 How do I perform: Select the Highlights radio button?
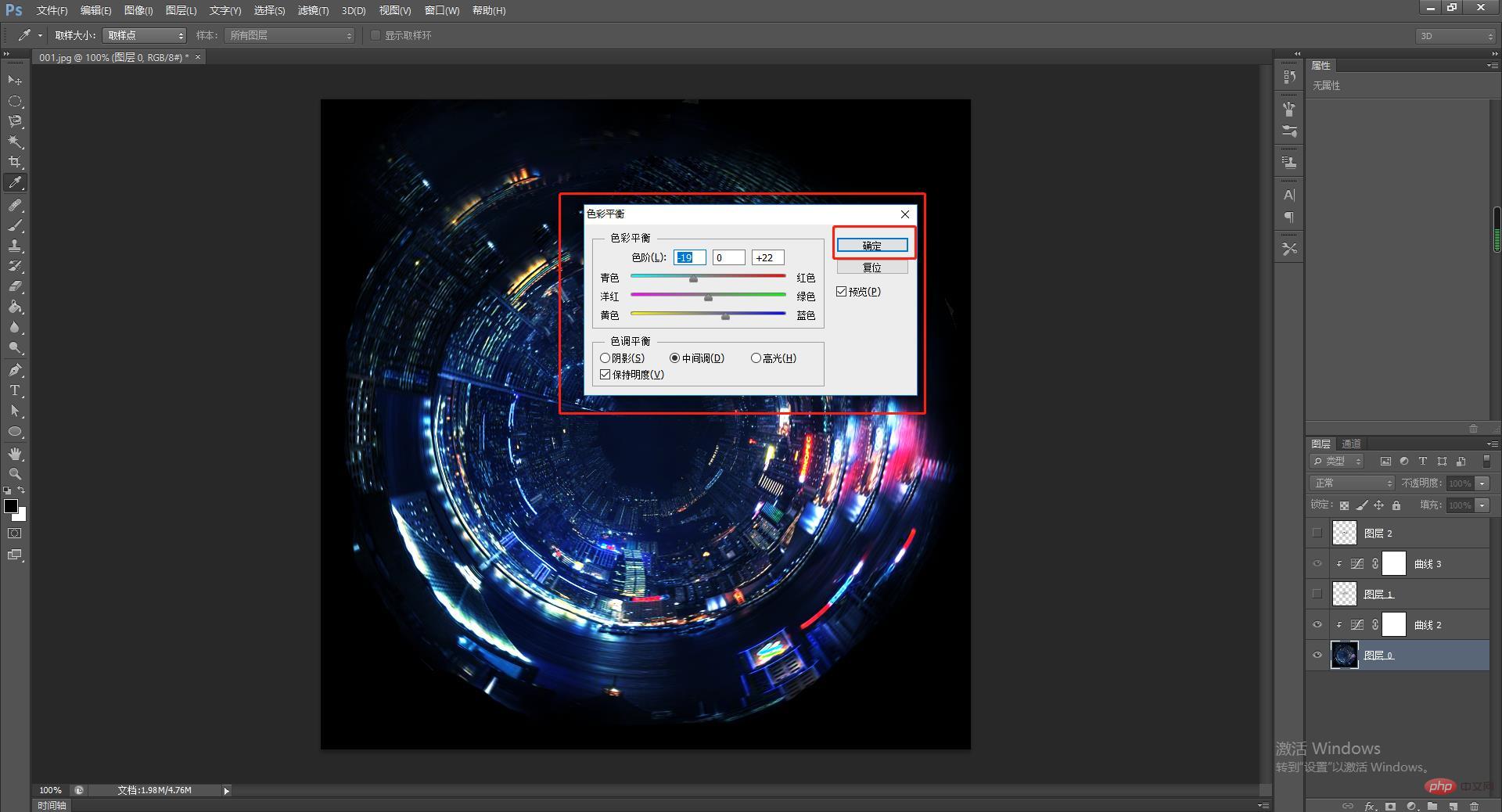[756, 358]
